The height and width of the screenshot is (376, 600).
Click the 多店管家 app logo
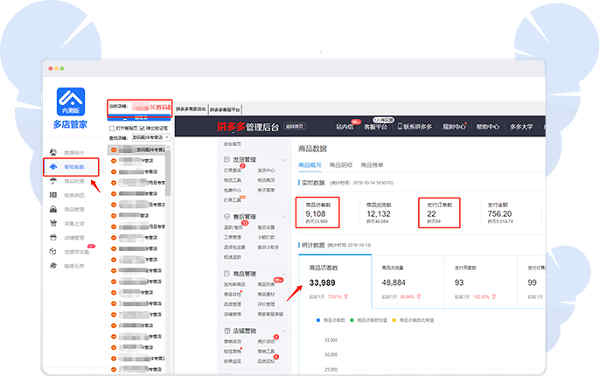coord(71,102)
